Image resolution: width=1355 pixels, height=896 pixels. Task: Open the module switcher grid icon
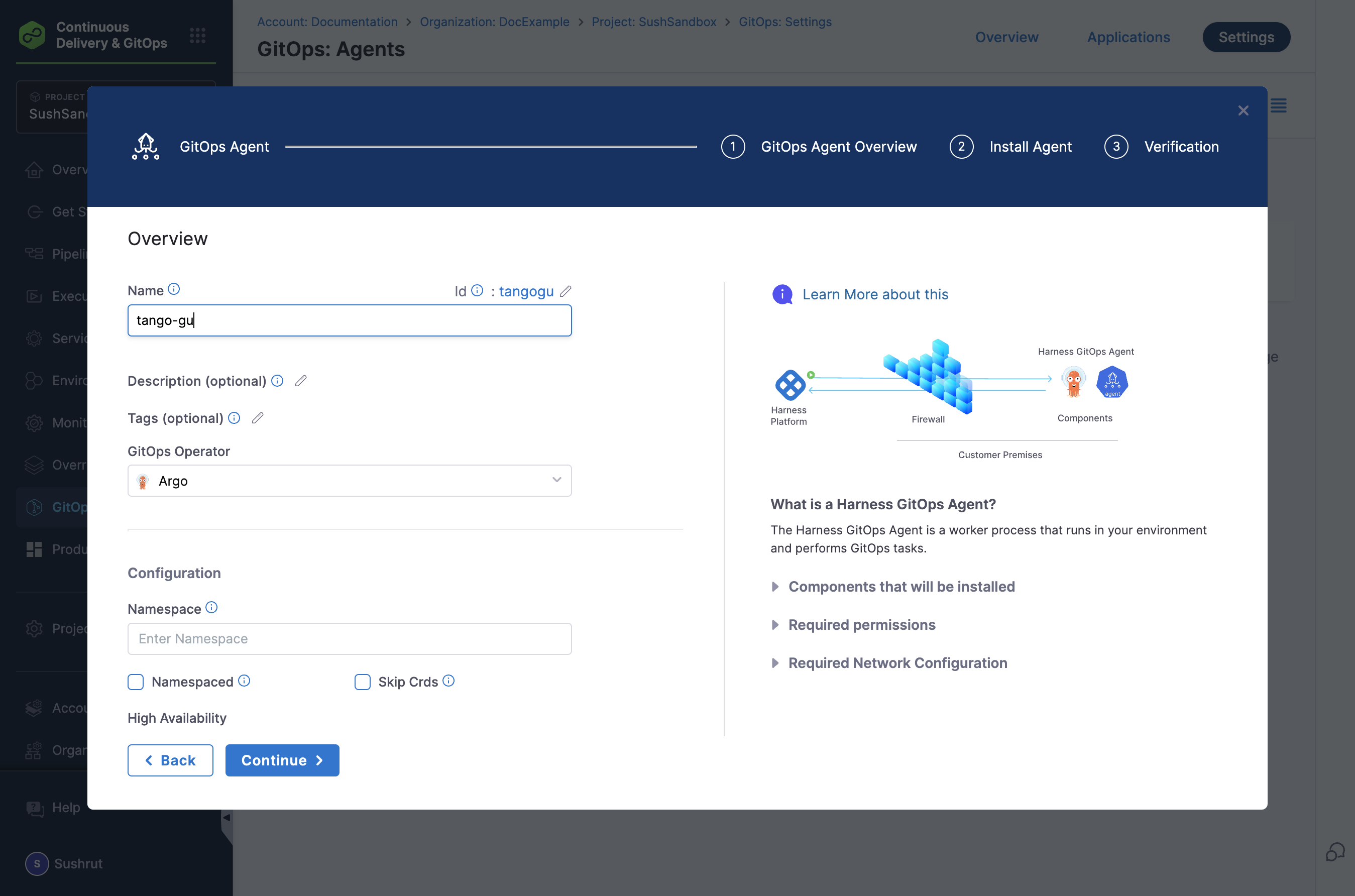coord(198,36)
